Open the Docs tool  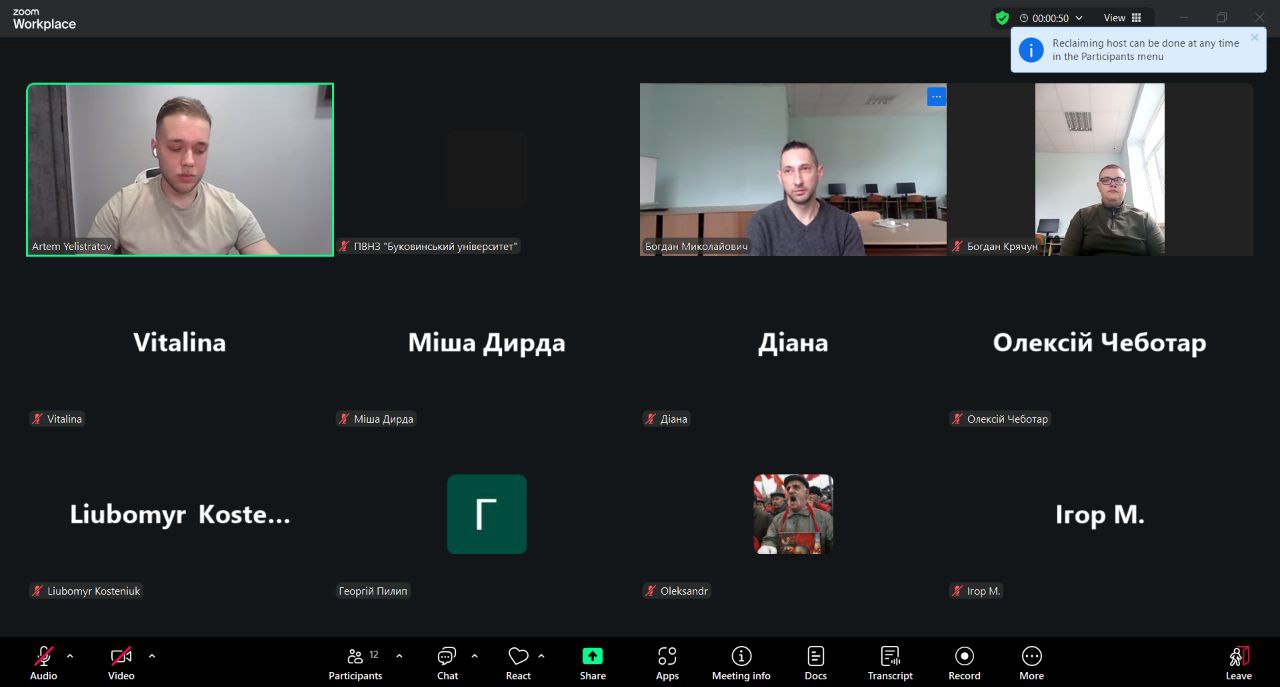(815, 662)
